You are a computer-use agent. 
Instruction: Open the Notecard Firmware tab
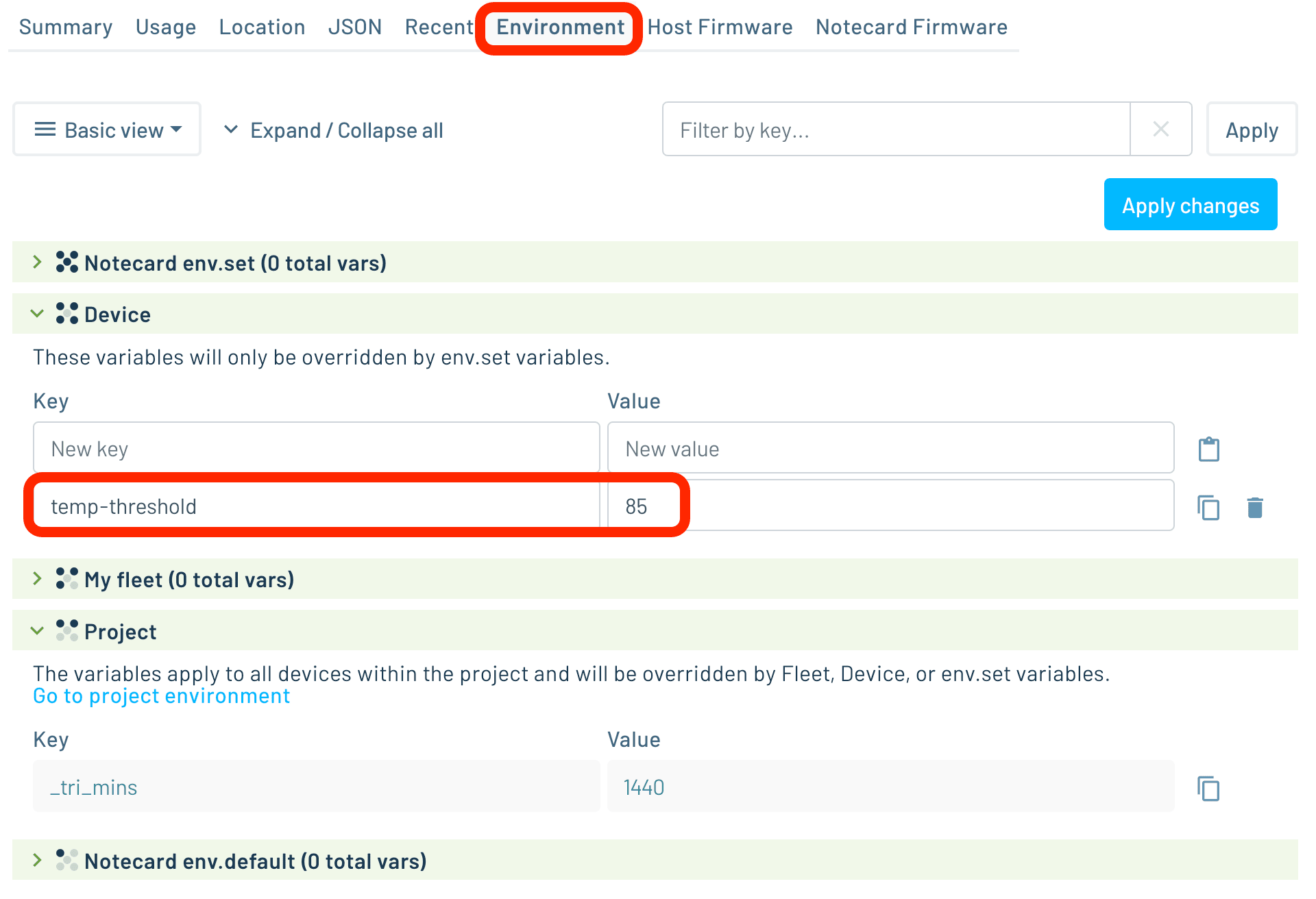912,27
